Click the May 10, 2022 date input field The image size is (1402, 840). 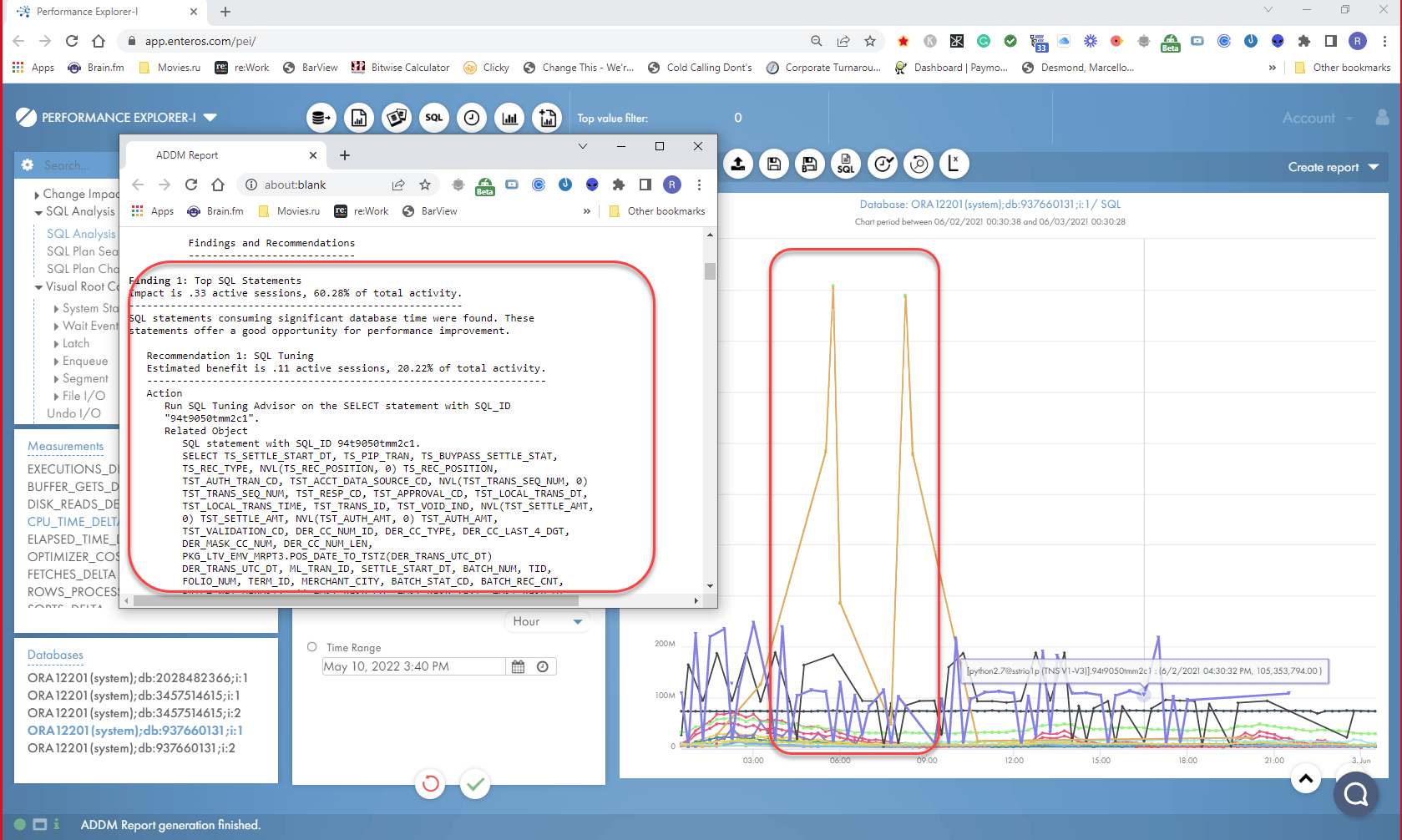(x=413, y=666)
